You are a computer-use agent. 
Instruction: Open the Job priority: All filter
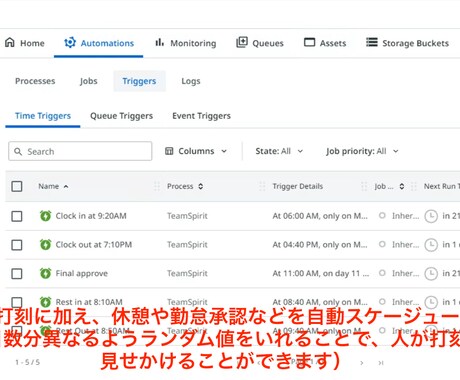click(362, 151)
